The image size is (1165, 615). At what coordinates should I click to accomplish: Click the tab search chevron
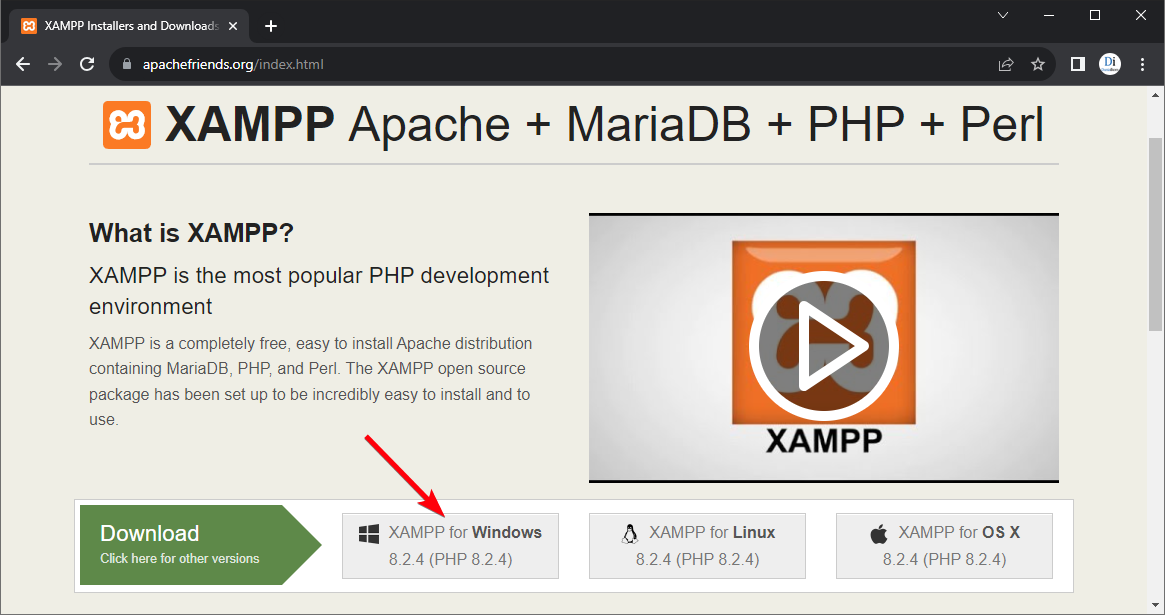(x=1002, y=15)
